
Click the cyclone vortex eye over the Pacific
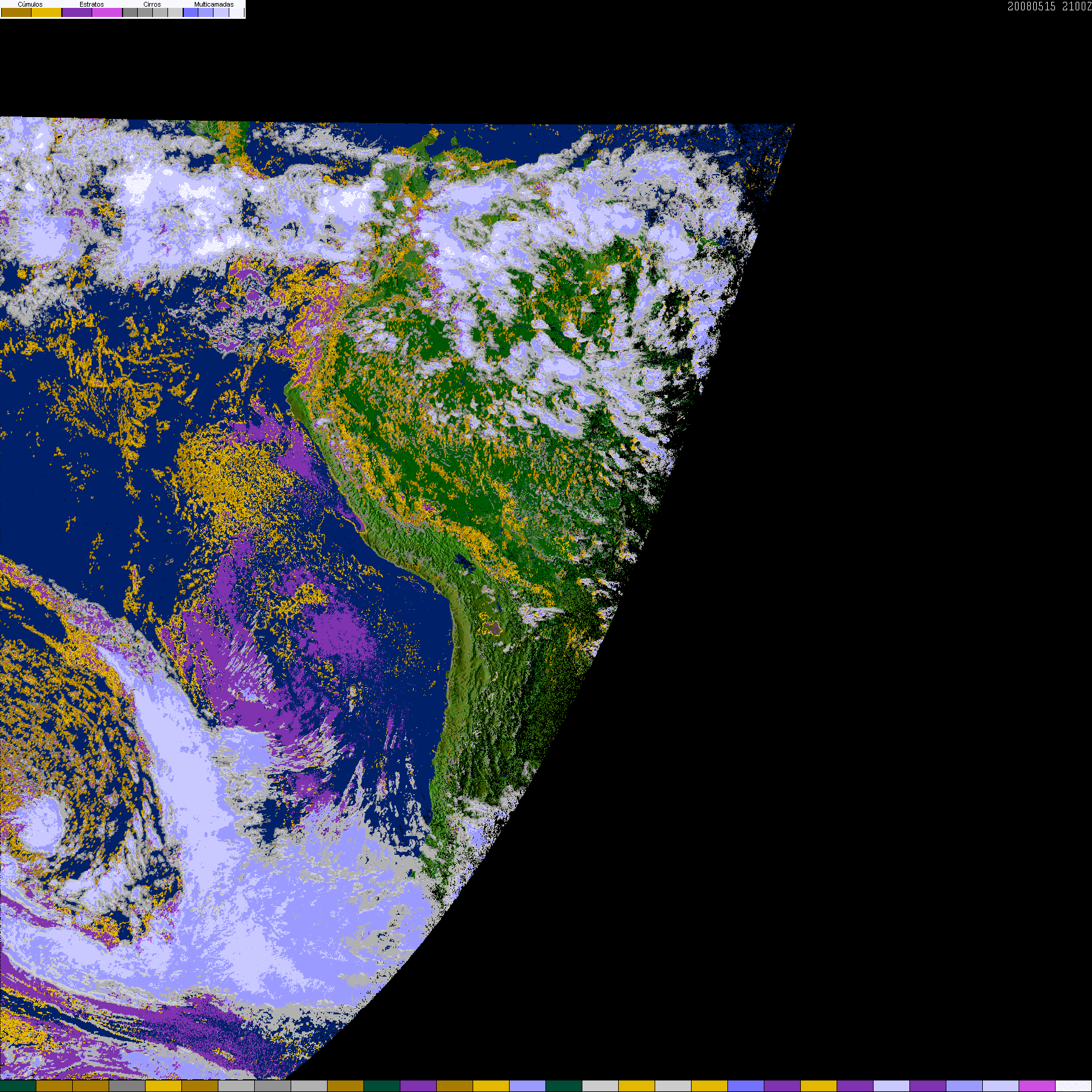[x=41, y=824]
